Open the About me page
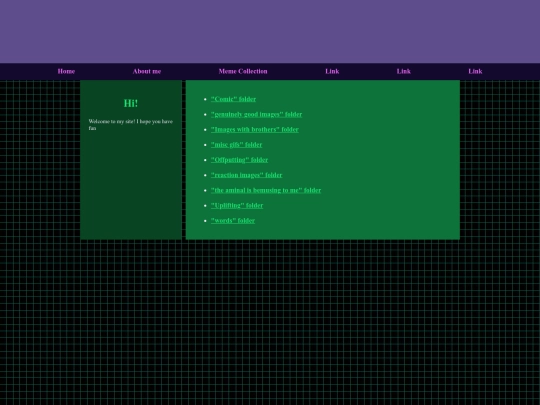Screen dimensions: 540x405 point(147,71)
